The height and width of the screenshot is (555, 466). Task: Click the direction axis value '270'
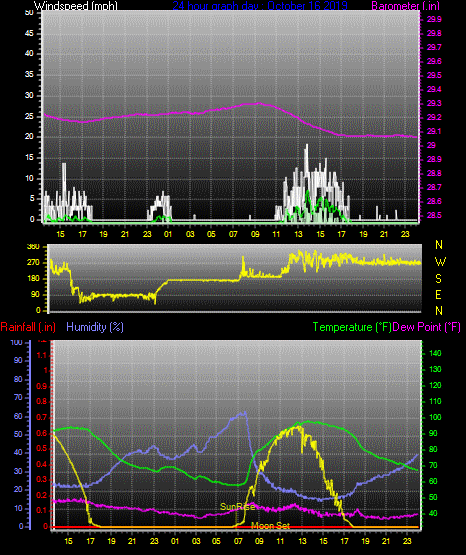click(33, 263)
